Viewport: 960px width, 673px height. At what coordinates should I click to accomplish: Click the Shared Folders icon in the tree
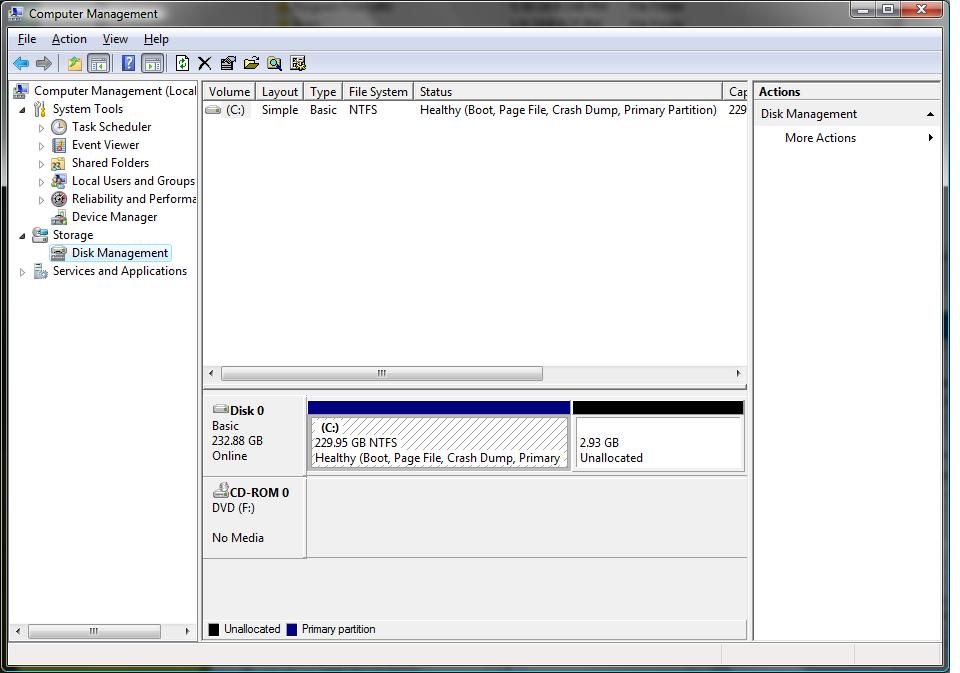click(x=59, y=163)
